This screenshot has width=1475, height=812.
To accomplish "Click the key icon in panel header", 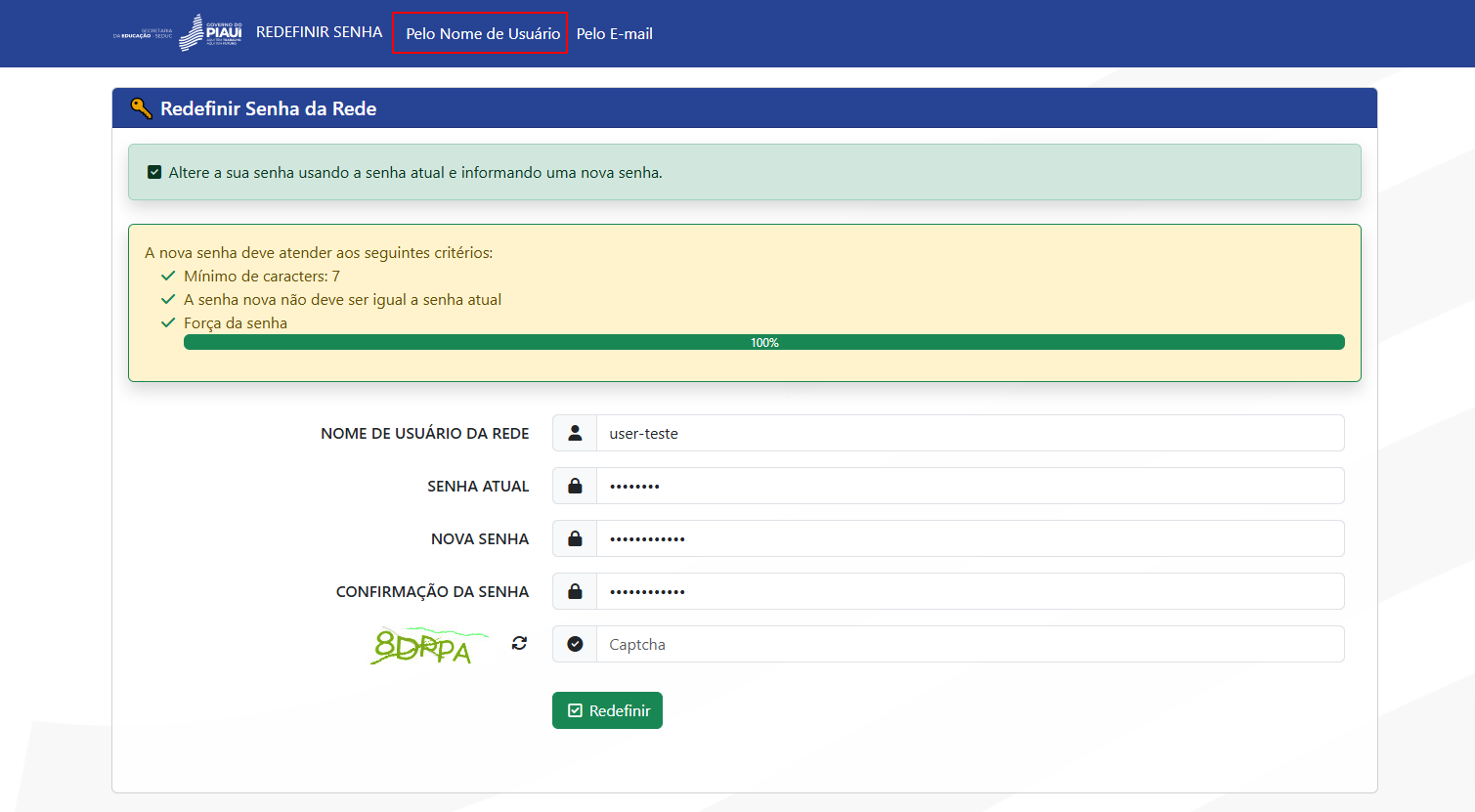I will pos(142,108).
